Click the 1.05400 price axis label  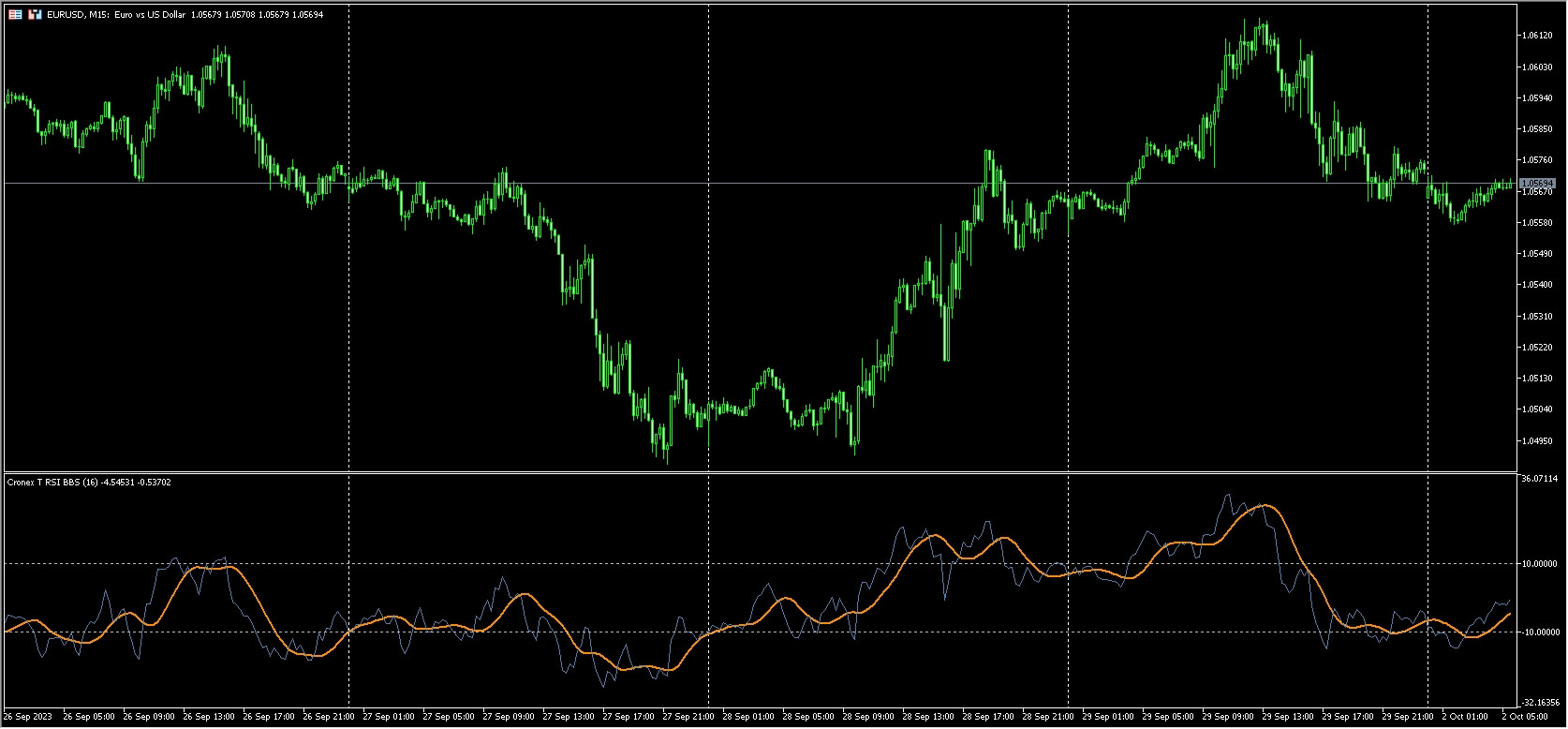pos(1537,285)
